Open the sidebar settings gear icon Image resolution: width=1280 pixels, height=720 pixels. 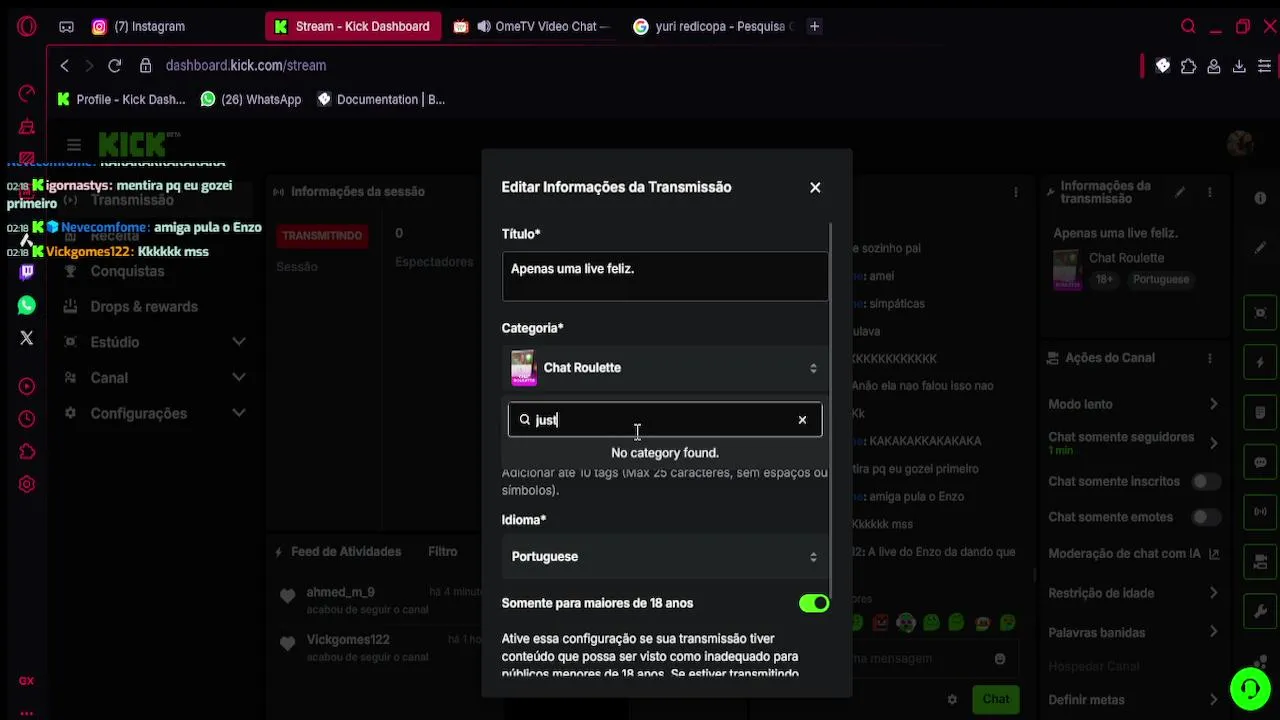[27, 484]
